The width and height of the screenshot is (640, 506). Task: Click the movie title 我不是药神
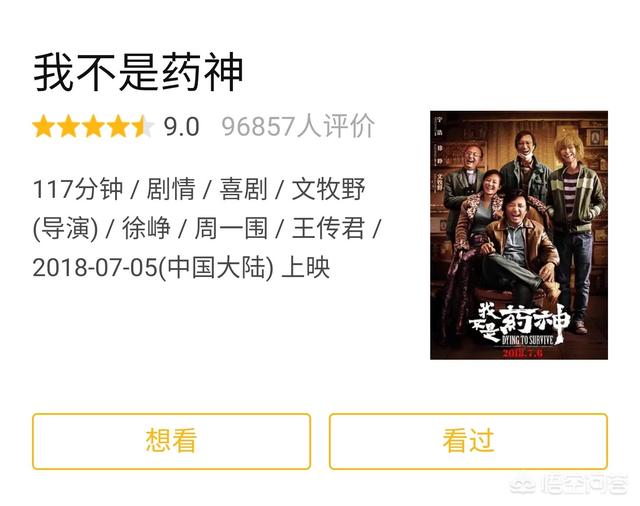coord(138,72)
